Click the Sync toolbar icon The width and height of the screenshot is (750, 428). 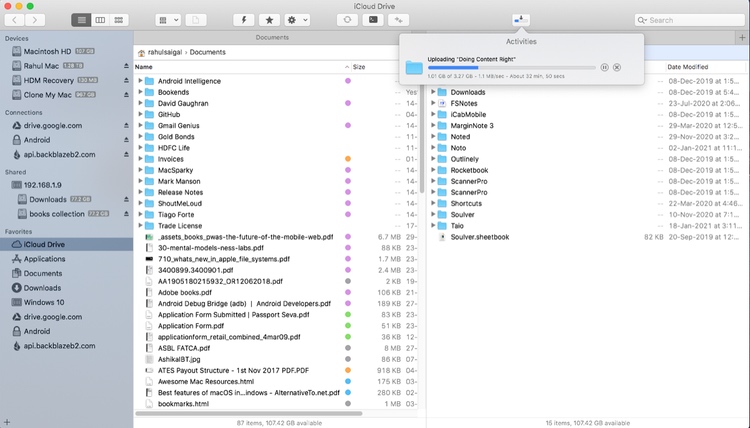346,19
